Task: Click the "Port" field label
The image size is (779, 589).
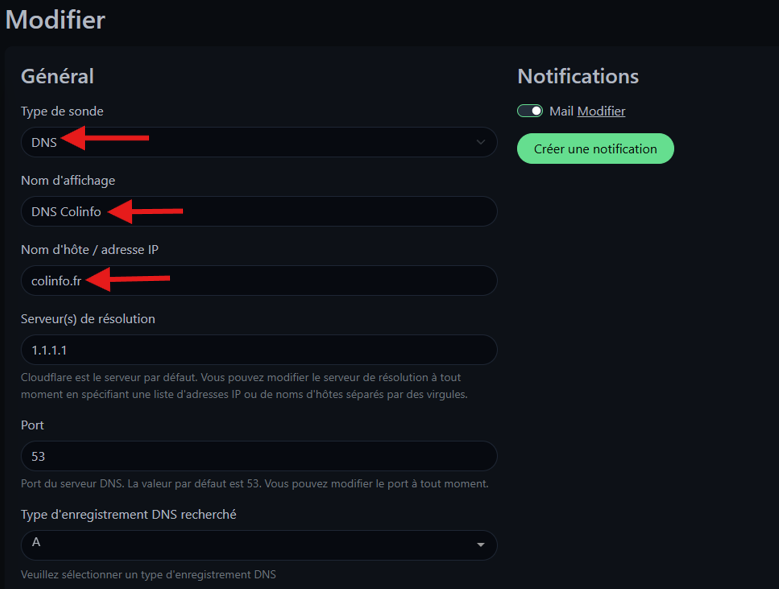Action: click(x=32, y=425)
